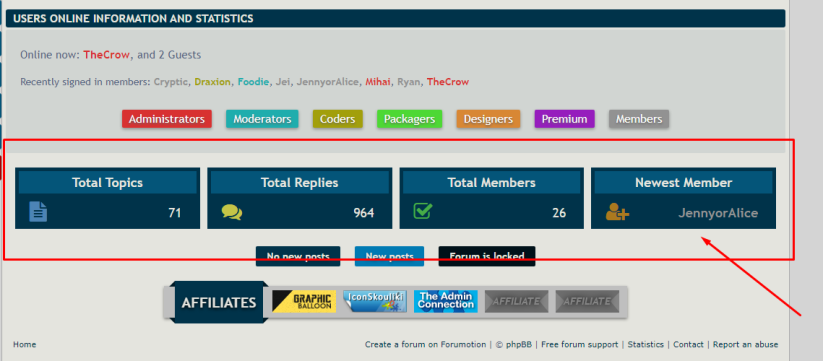This screenshot has width=823, height=361.
Task: Open the Graphic Balloon affiliate banner
Action: (x=304, y=302)
